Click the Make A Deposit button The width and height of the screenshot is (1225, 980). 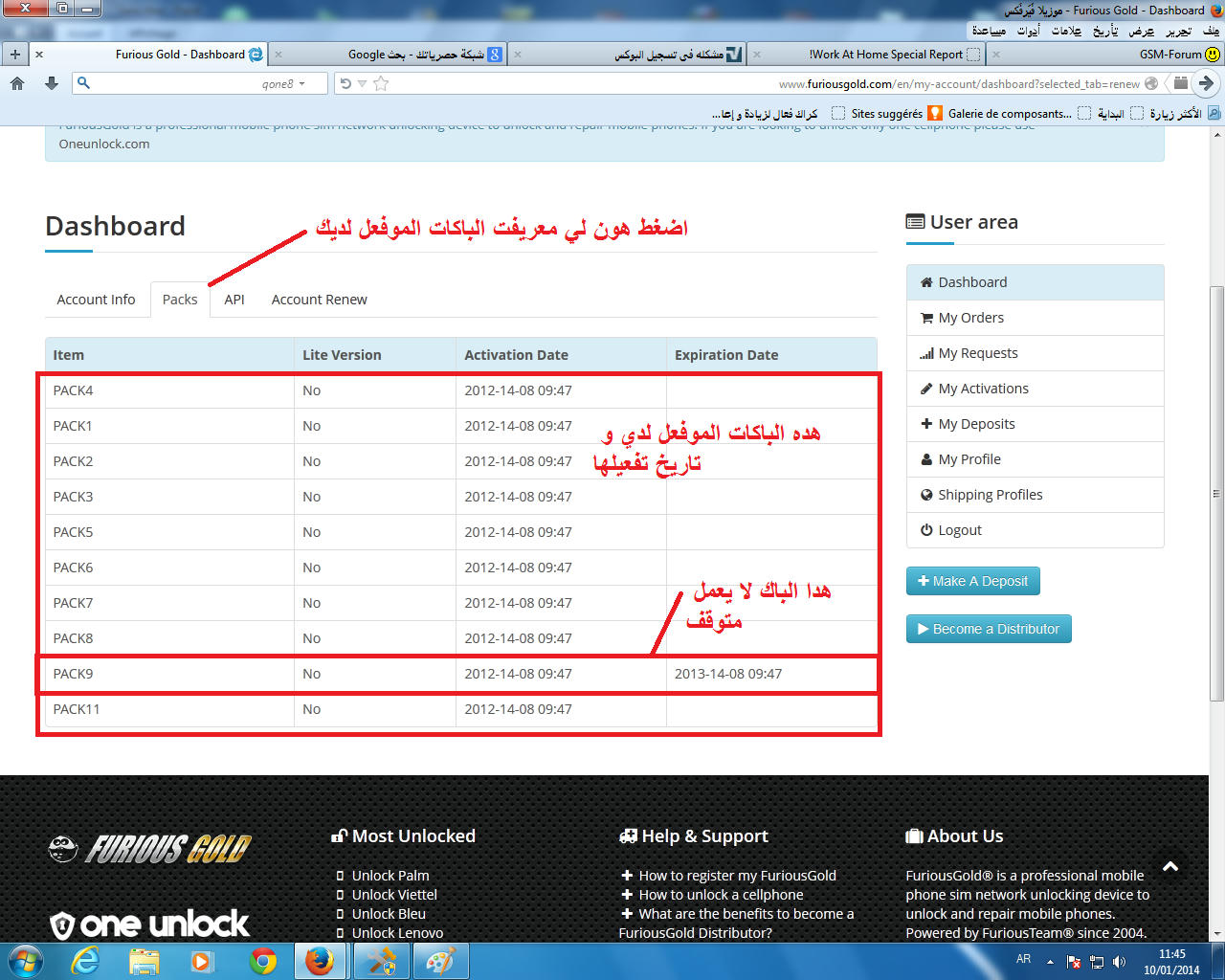[972, 581]
